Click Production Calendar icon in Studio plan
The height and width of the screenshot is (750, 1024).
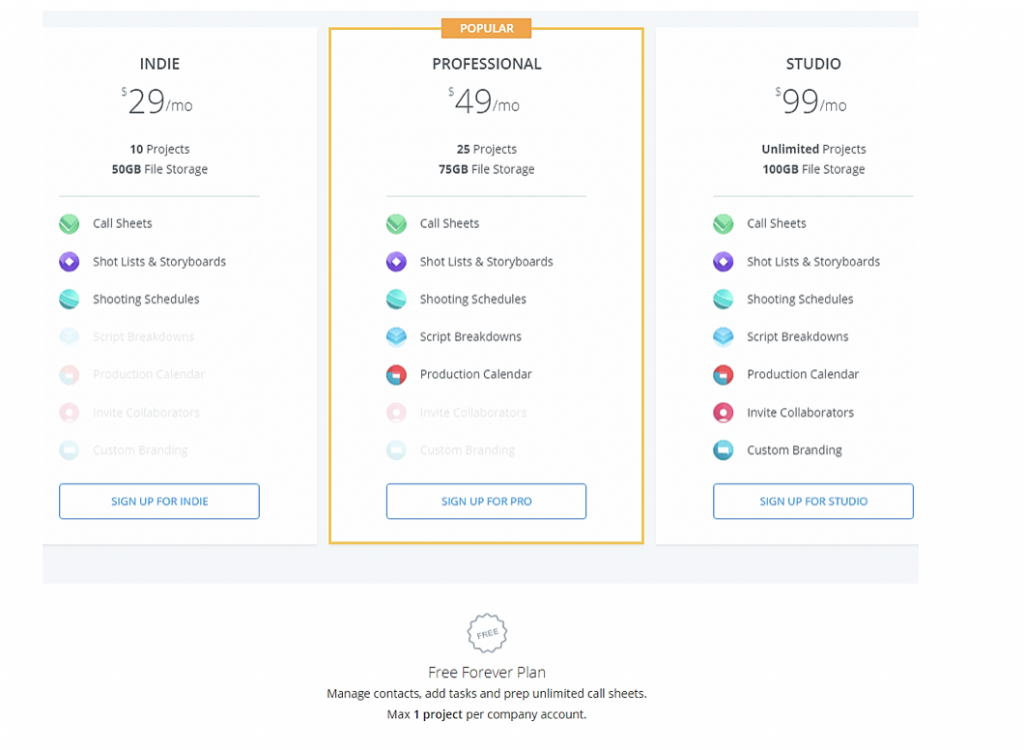tap(723, 375)
